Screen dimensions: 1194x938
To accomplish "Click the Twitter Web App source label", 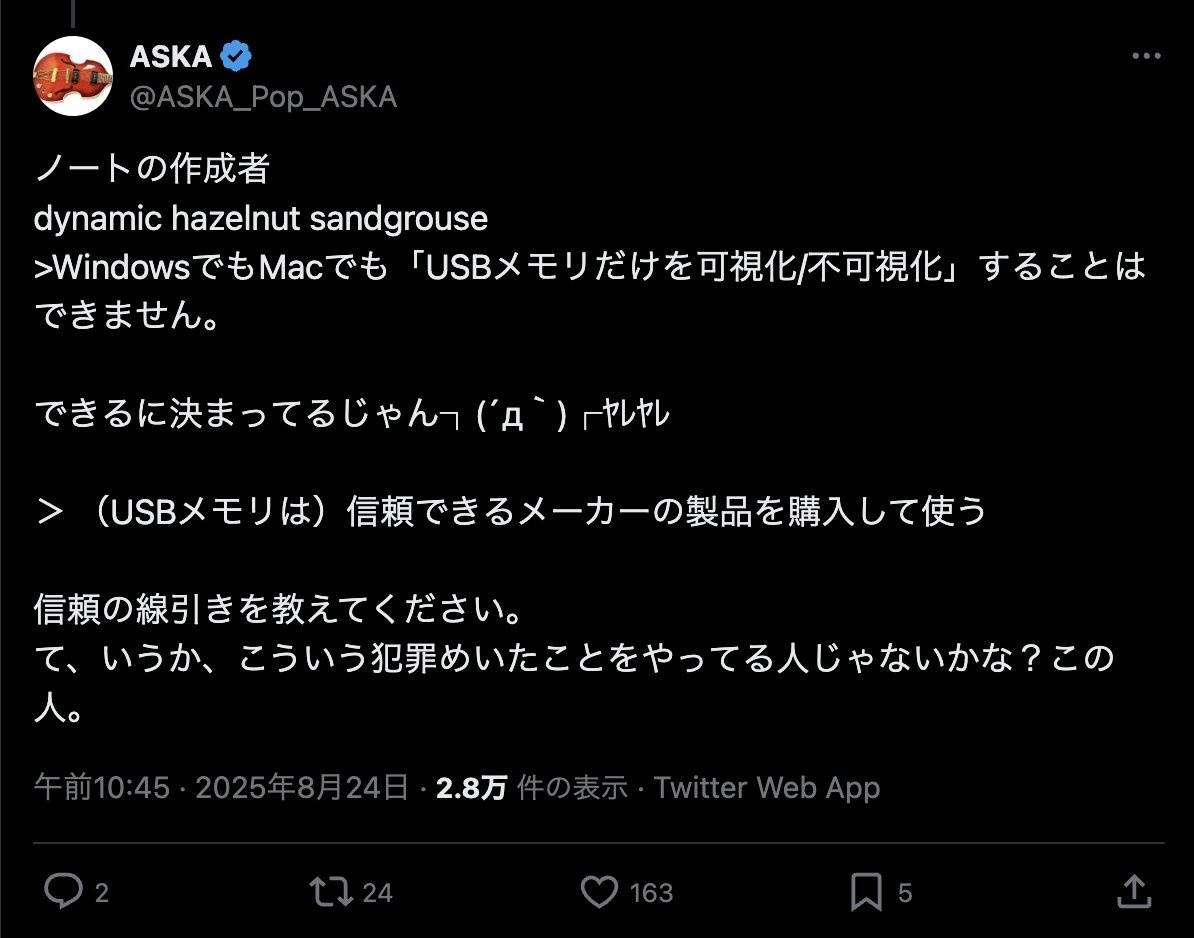I will [x=766, y=788].
